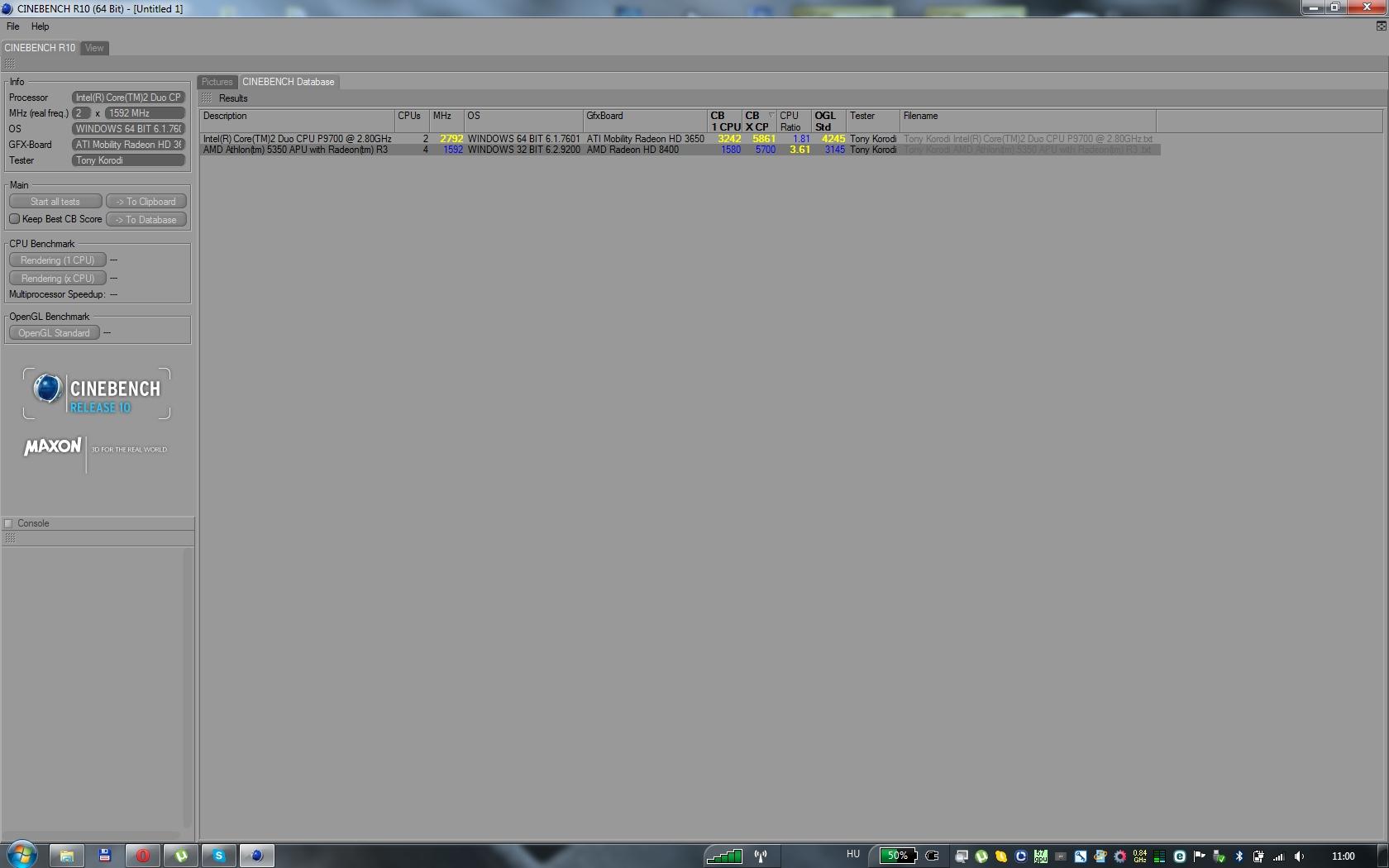The height and width of the screenshot is (868, 1389).
Task: Click the blue C tray icon
Action: click(1021, 856)
